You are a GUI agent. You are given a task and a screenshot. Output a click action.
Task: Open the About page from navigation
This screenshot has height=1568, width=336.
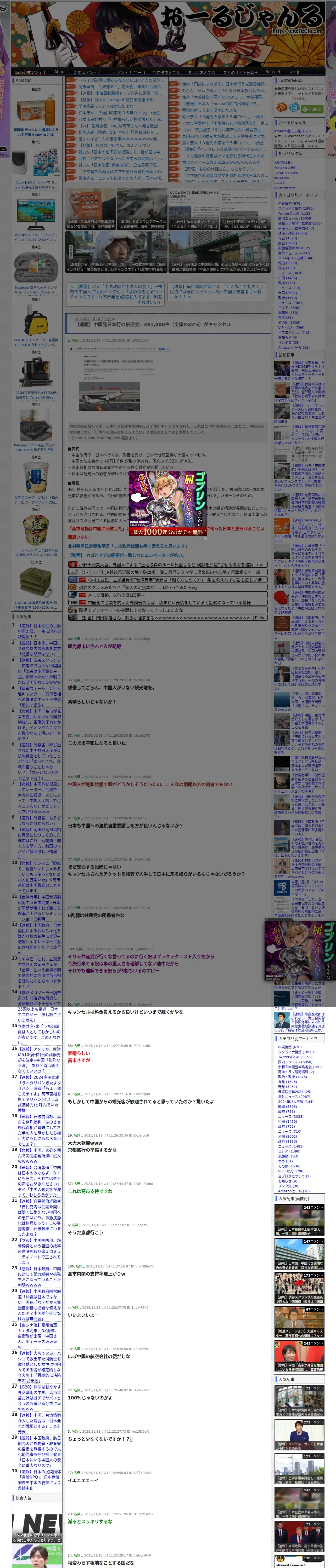point(60,72)
